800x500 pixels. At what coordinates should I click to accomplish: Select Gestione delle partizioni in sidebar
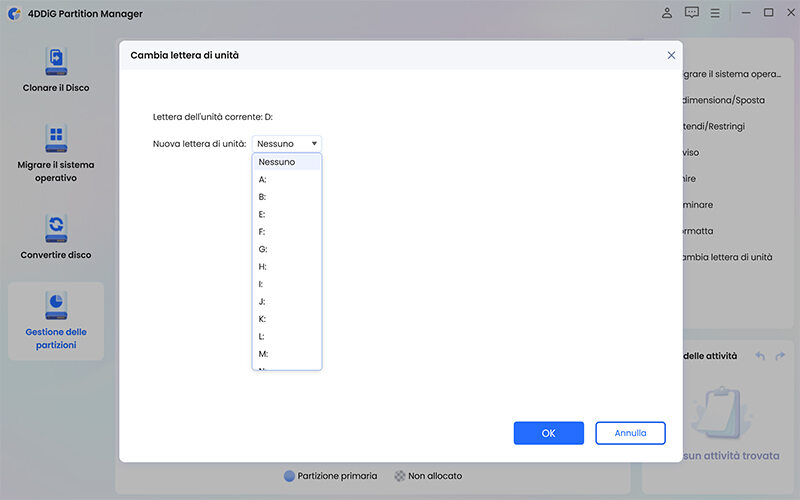(x=56, y=321)
